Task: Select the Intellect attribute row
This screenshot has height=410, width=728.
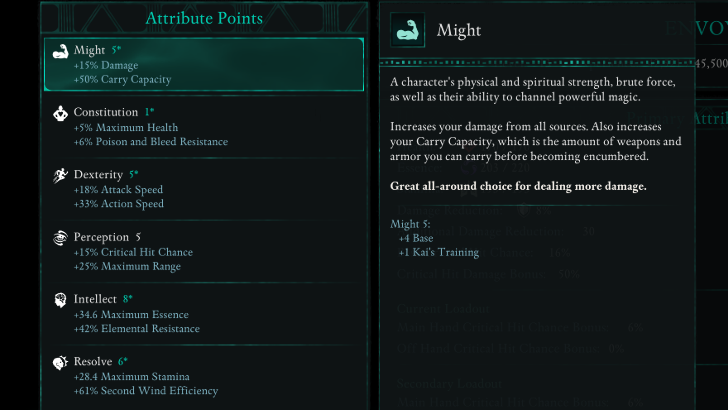Action: [205, 313]
